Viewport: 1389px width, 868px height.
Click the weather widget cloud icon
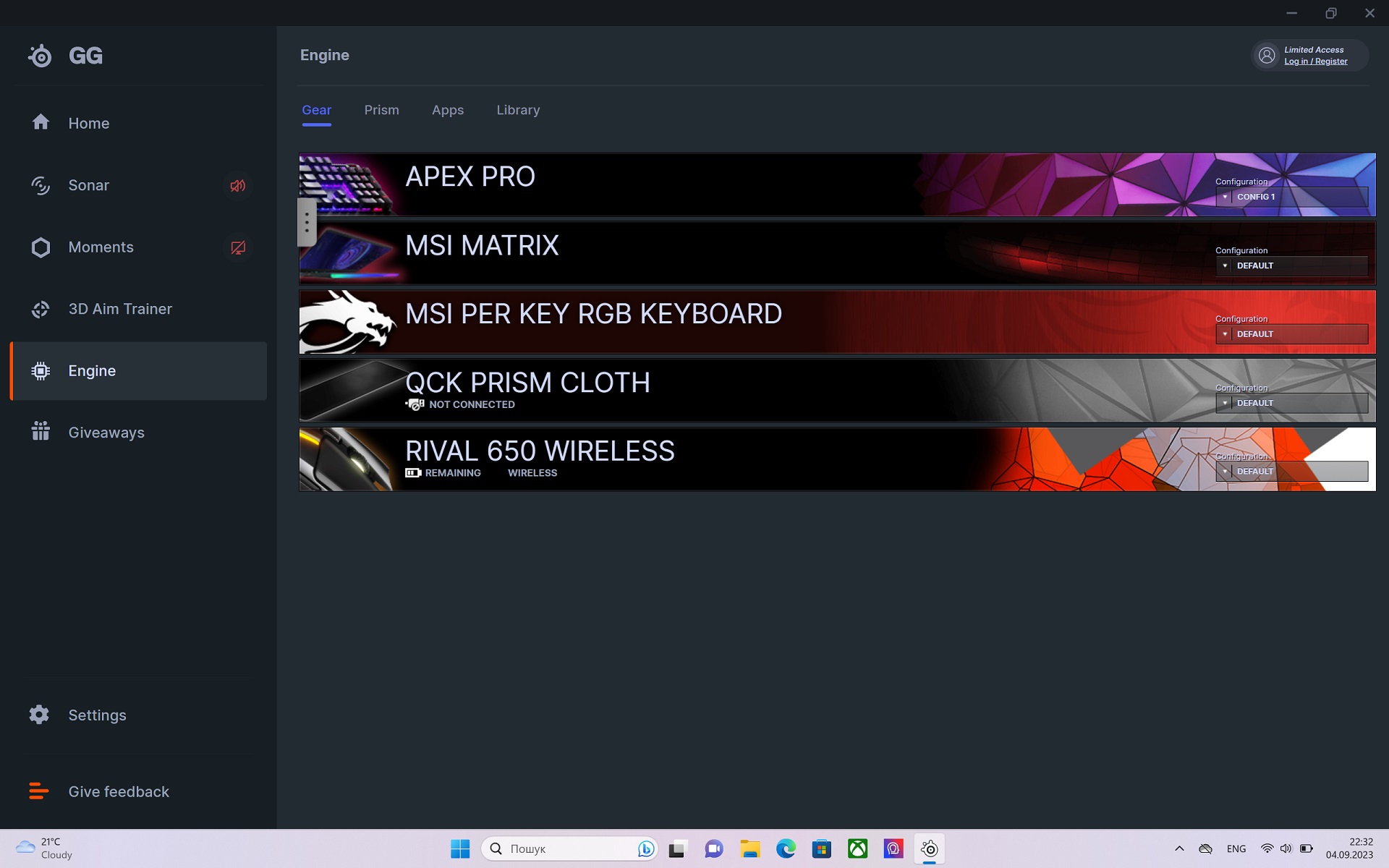point(25,847)
